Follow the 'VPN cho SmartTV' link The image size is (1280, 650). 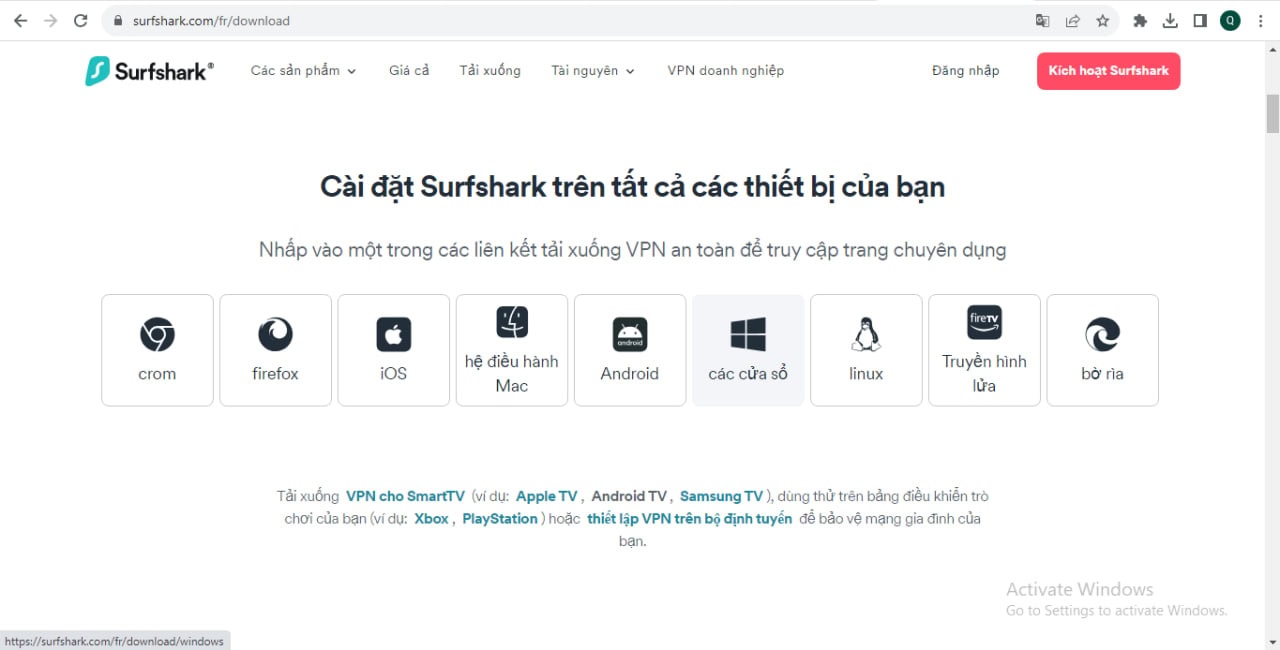[x=405, y=496]
